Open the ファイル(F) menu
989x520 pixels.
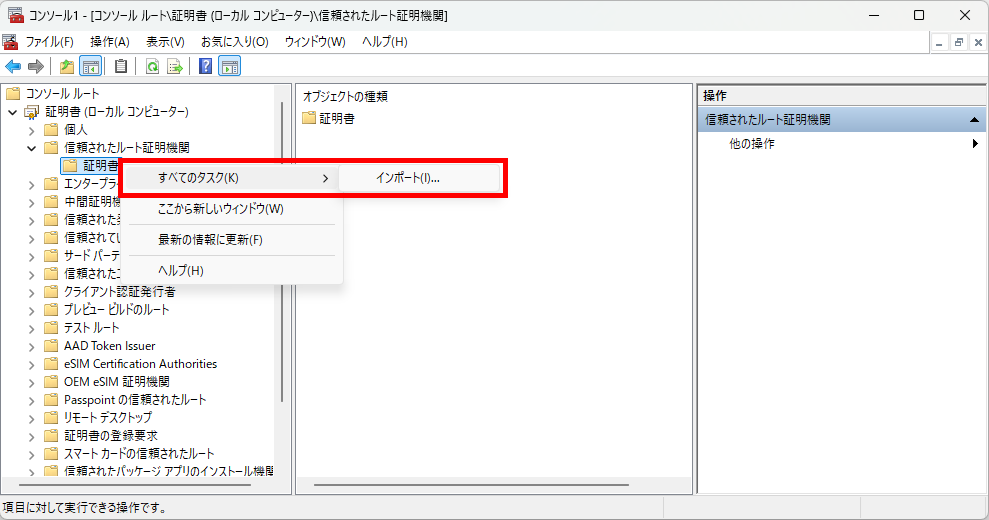(50, 42)
